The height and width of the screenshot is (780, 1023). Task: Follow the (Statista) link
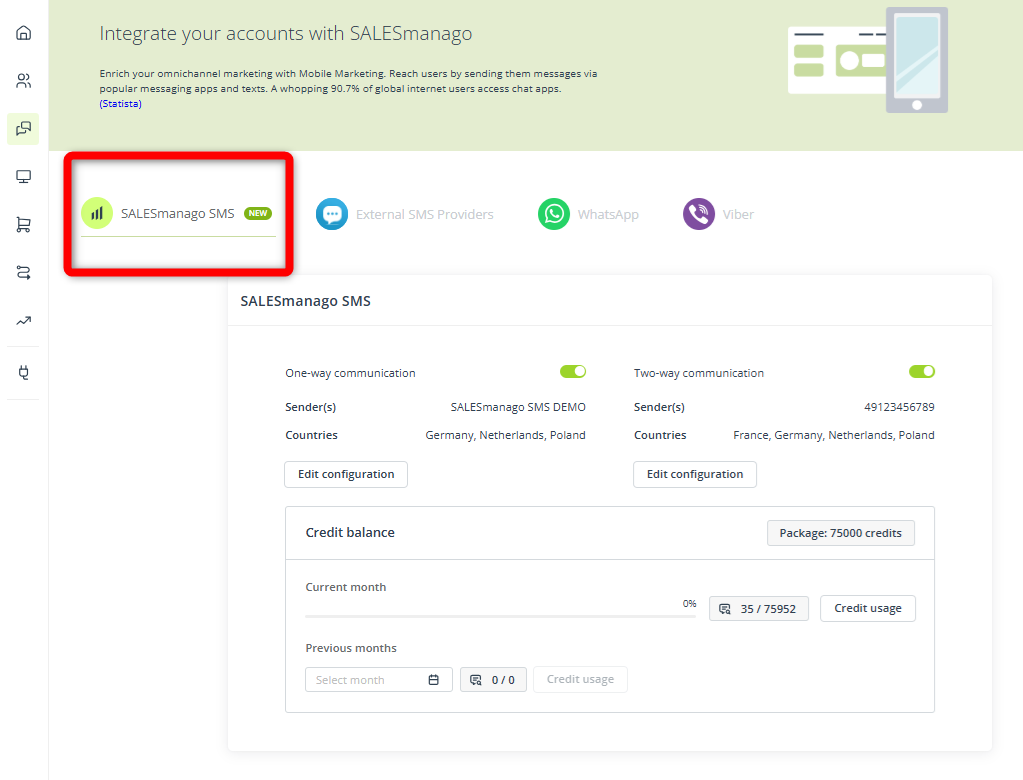(x=121, y=104)
